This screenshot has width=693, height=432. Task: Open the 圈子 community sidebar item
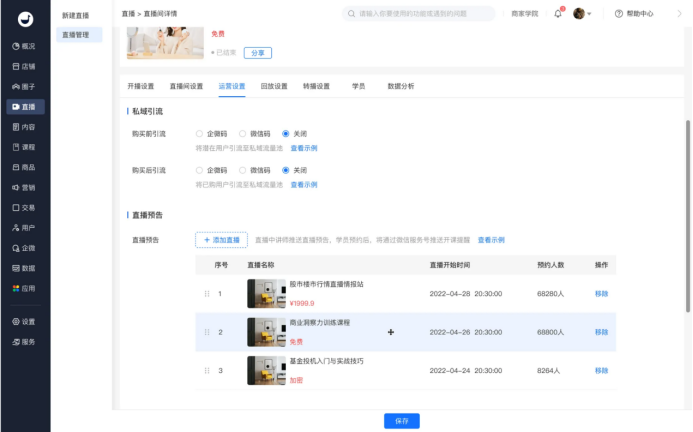pyautogui.click(x=25, y=87)
